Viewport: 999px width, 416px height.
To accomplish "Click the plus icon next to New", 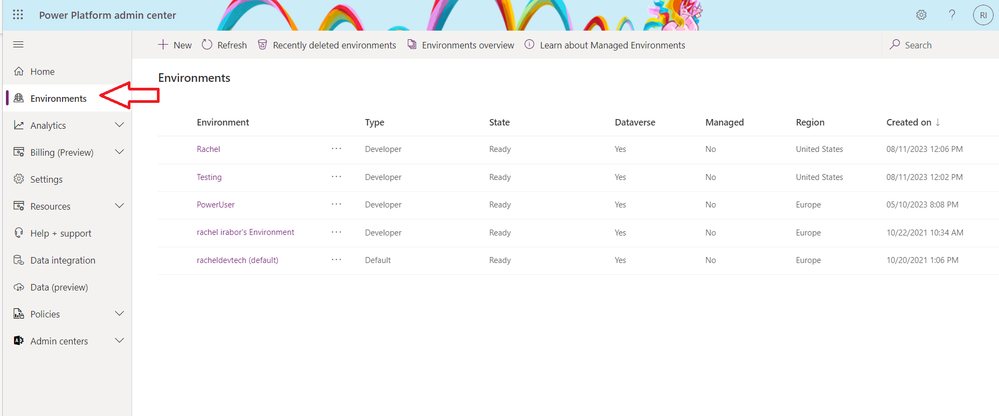I will 163,45.
